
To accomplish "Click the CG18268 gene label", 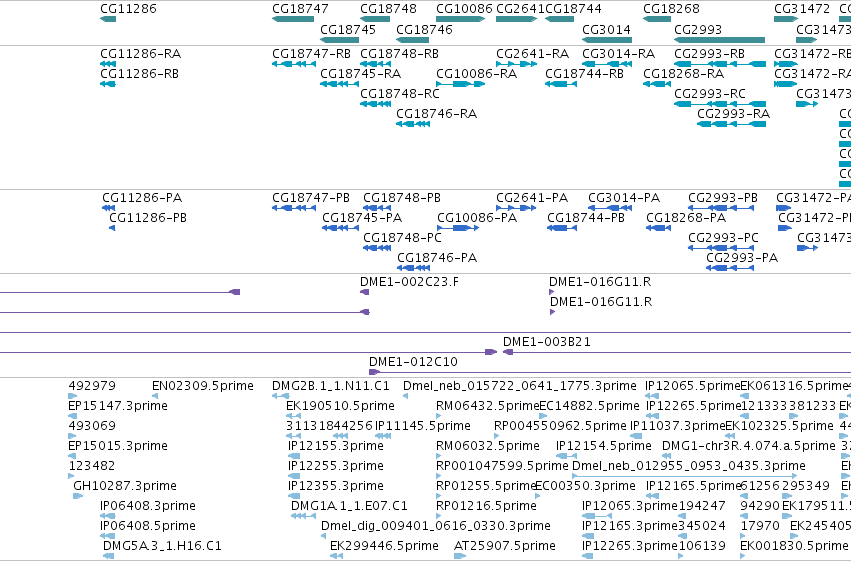I will [671, 9].
